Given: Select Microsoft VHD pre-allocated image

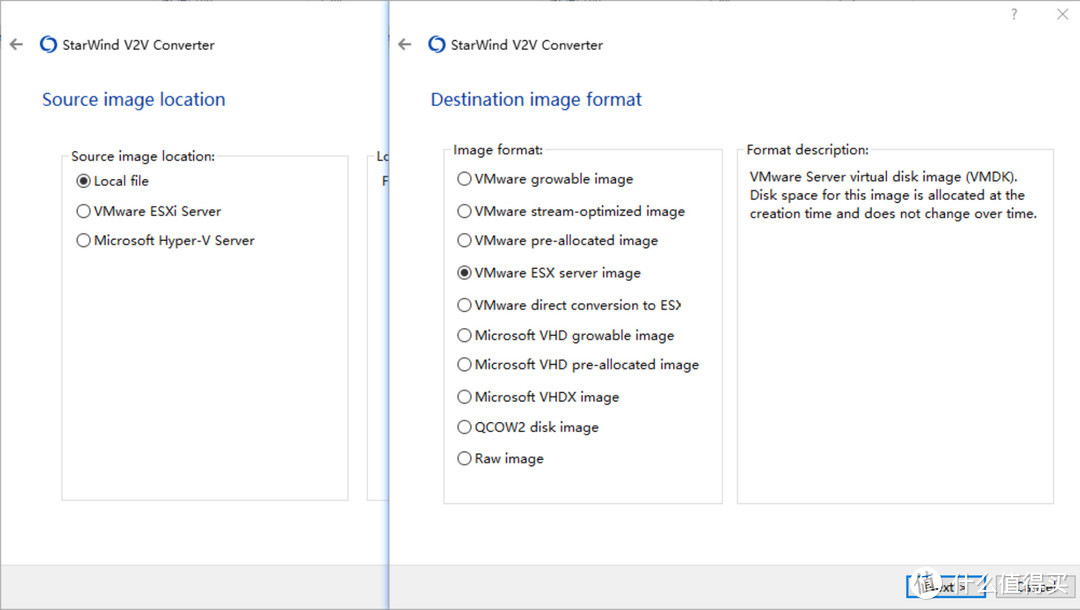Looking at the screenshot, I should click(464, 365).
